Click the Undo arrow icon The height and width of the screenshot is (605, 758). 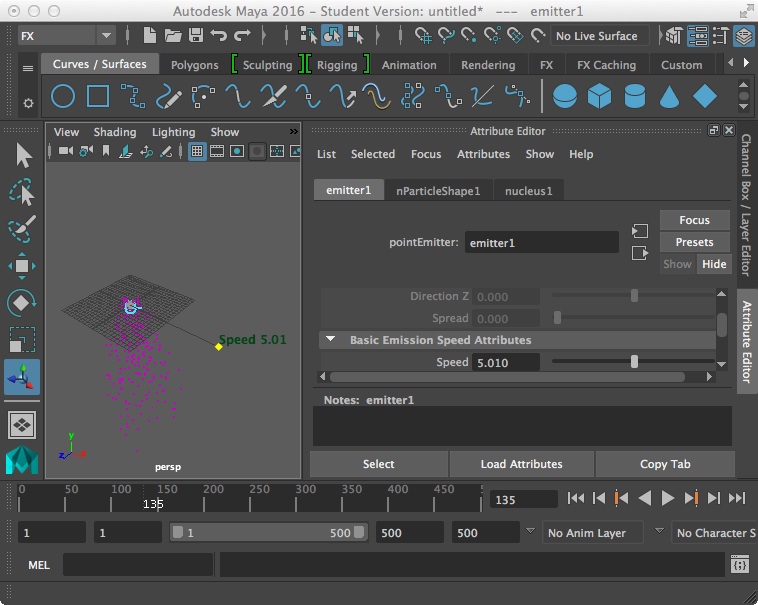tap(219, 35)
